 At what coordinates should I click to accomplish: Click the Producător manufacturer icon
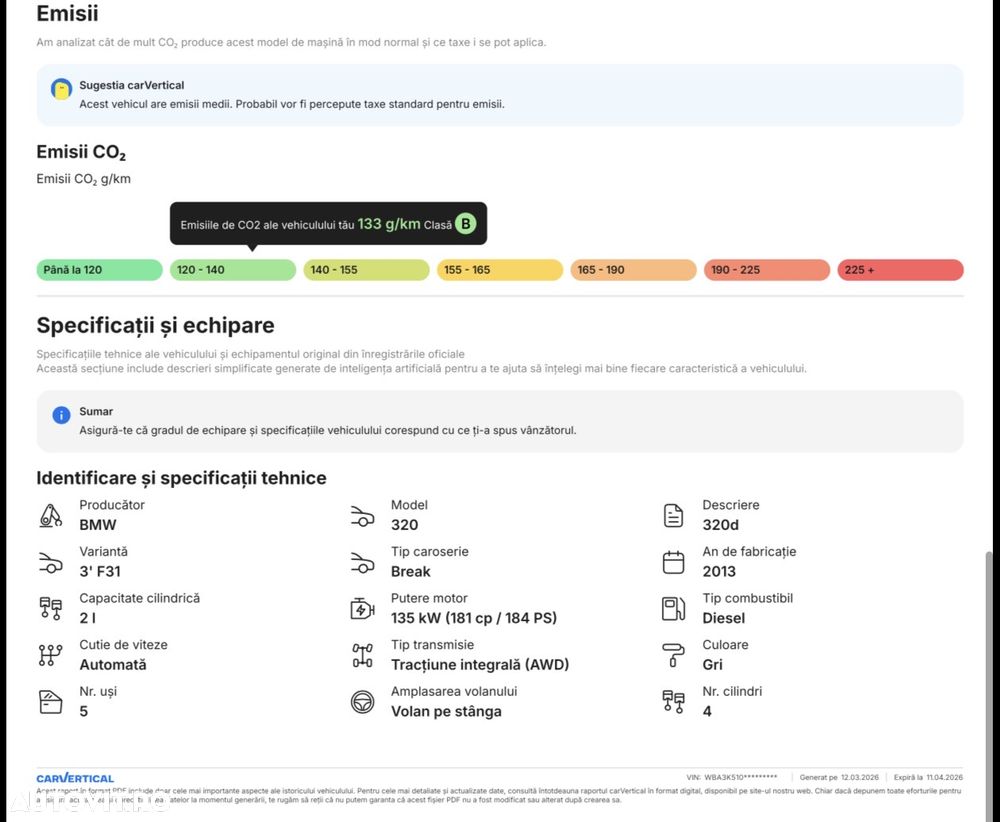click(50, 515)
